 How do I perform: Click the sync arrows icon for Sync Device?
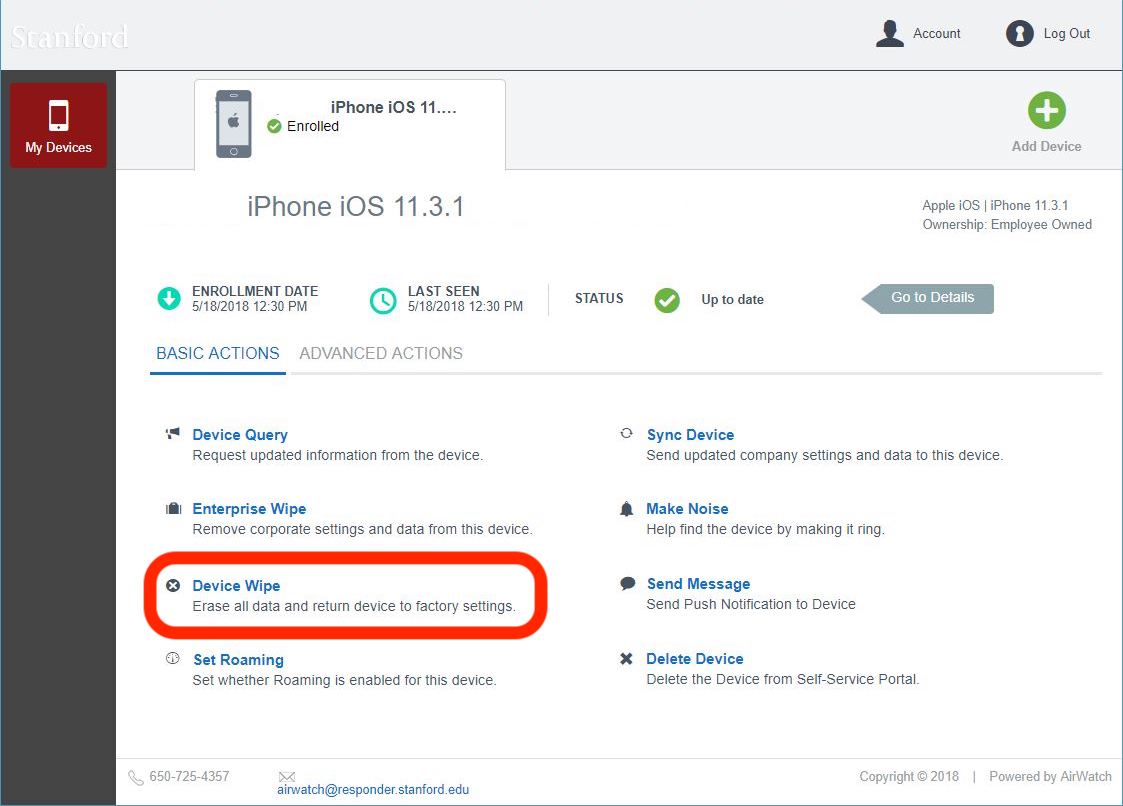pos(626,434)
